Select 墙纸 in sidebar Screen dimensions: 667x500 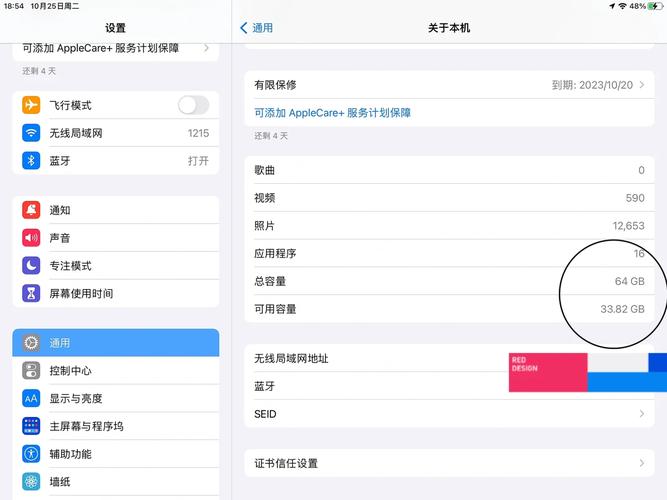(116, 482)
